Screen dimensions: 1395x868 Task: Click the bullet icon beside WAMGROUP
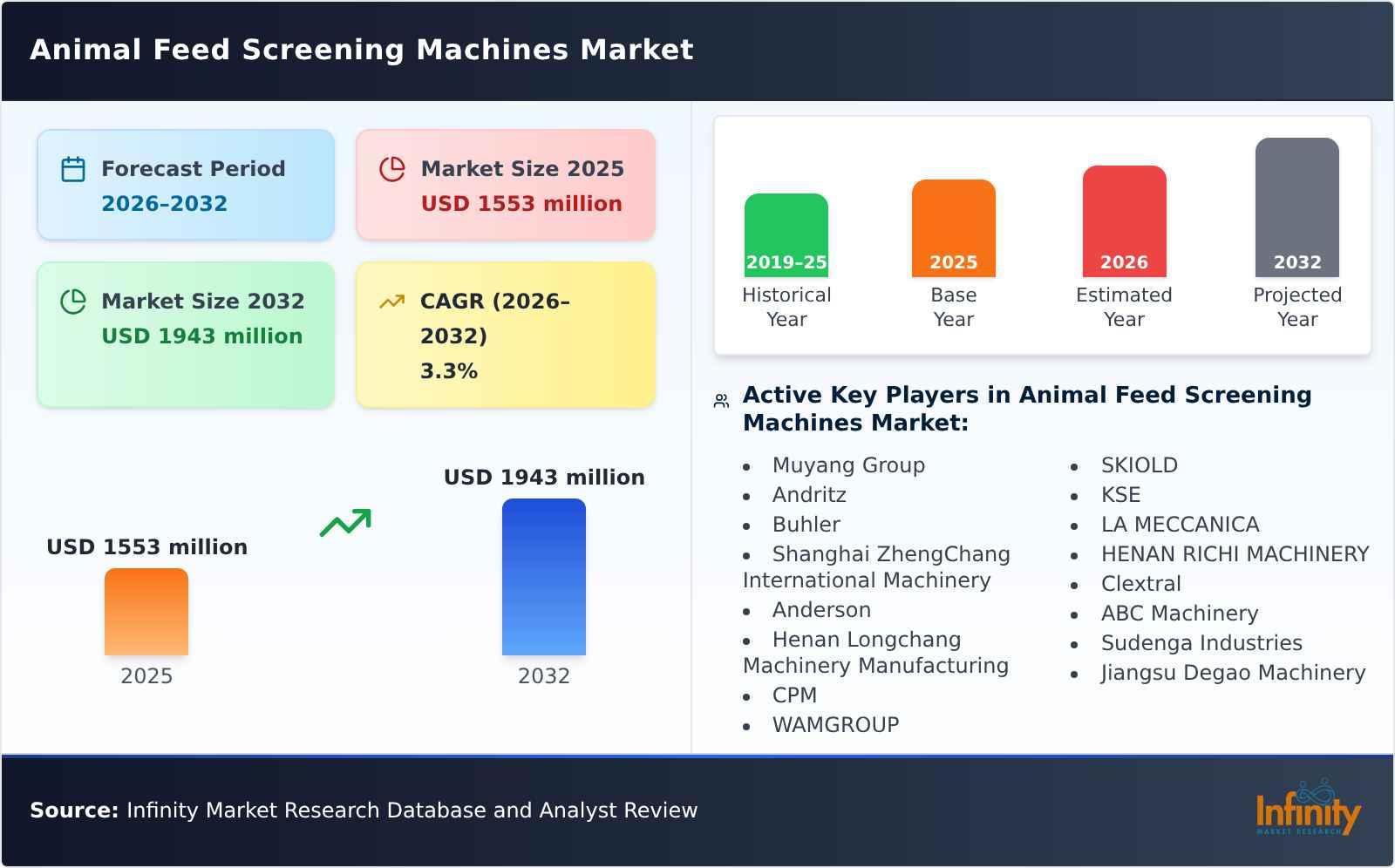(x=748, y=725)
